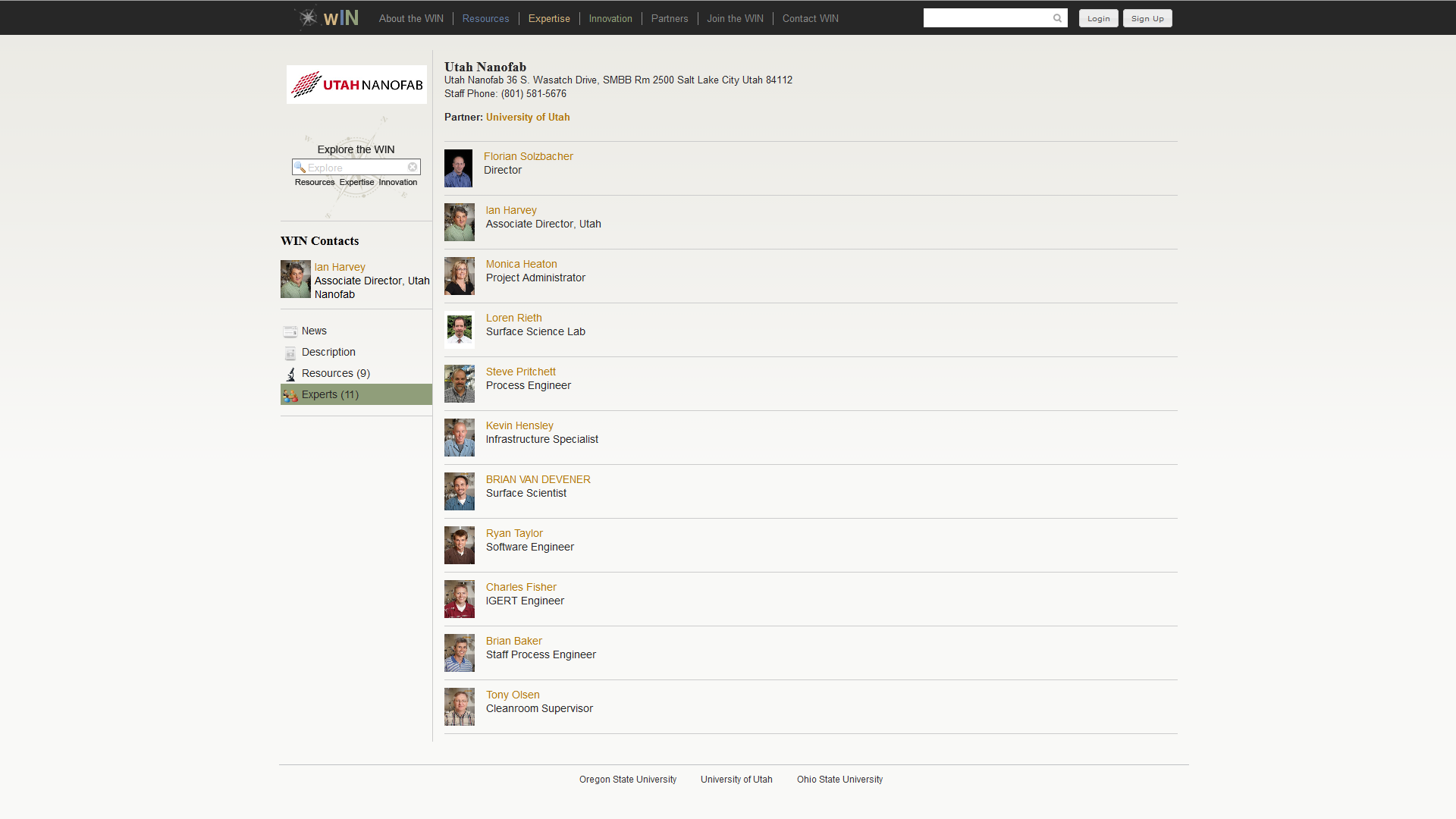Open About the WIN menu
Screen dimensions: 1456x819
tap(411, 18)
